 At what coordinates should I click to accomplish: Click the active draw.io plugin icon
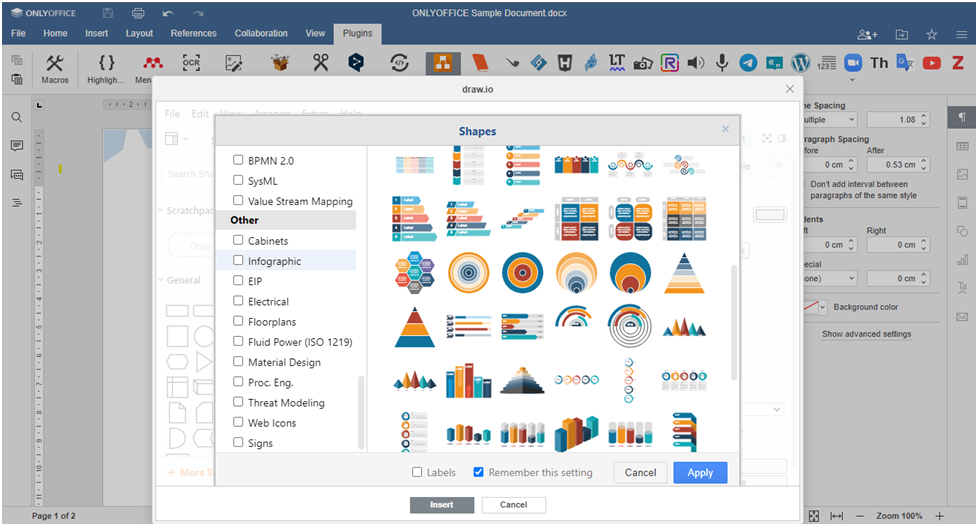tap(443, 63)
